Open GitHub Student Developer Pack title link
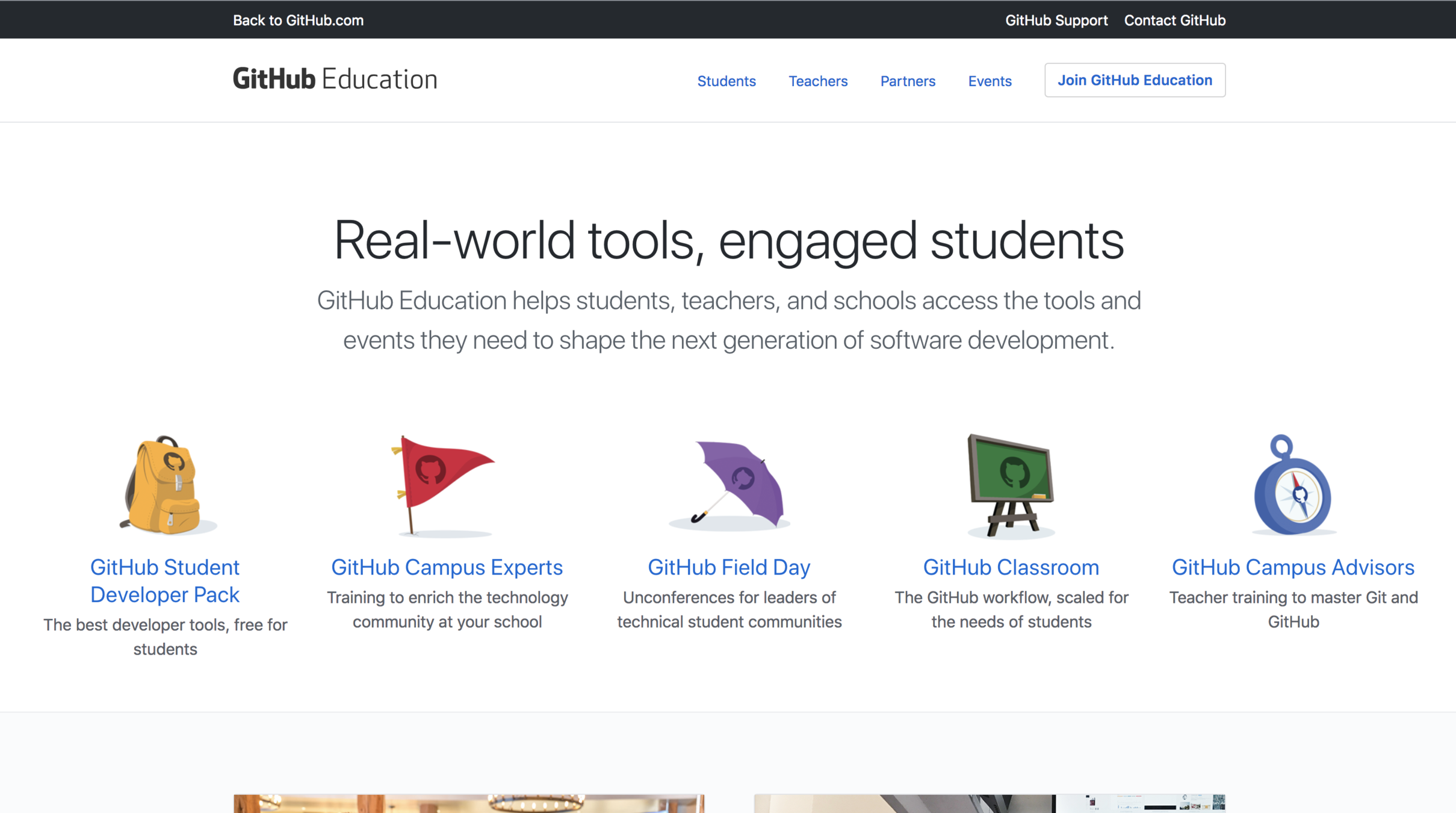The width and height of the screenshot is (1456, 813). point(165,581)
